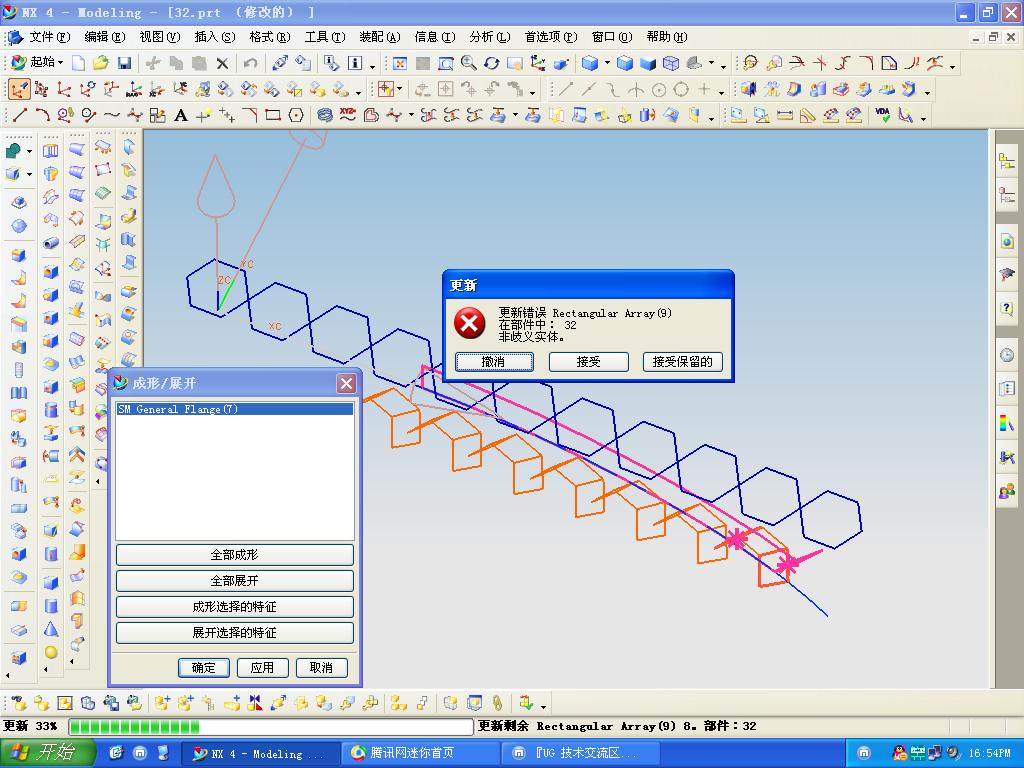The width and height of the screenshot is (1024, 768).
Task: Open the 视图(V) menu
Action: 159,37
